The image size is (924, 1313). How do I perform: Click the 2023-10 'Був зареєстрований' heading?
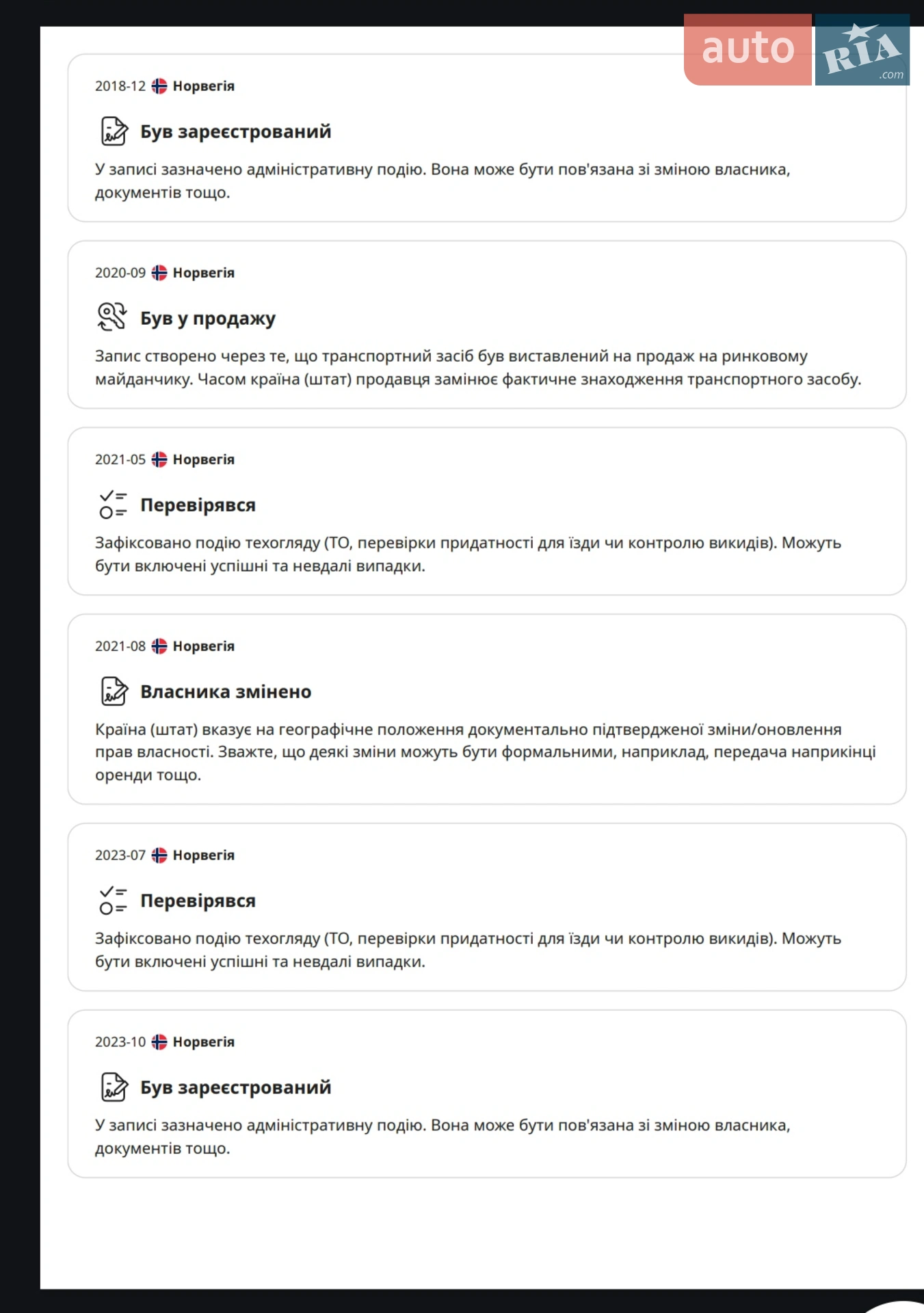236,1088
